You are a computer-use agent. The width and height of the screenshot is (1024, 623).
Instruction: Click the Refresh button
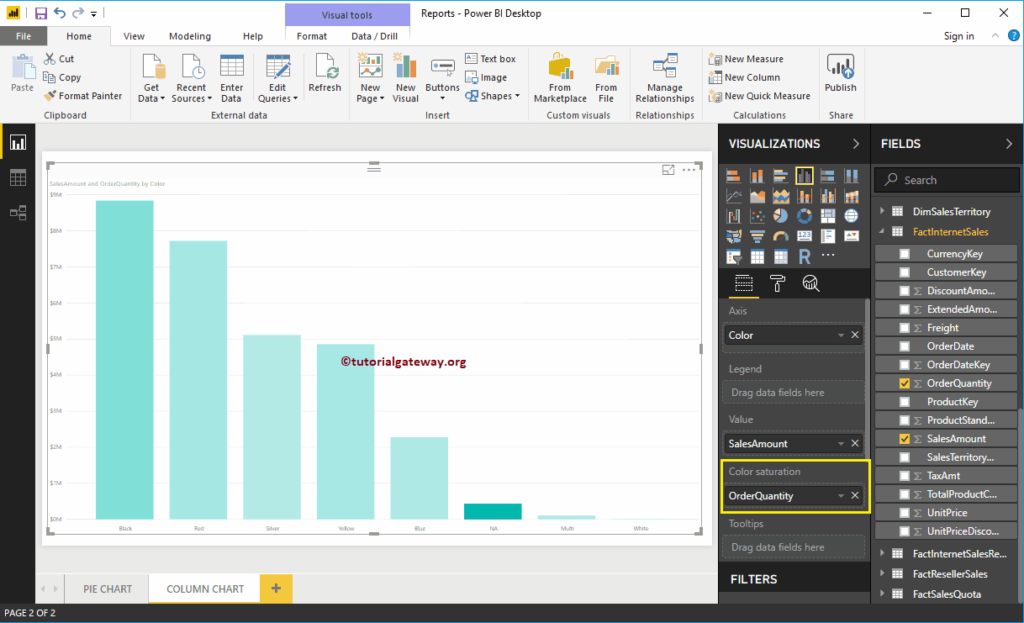325,73
